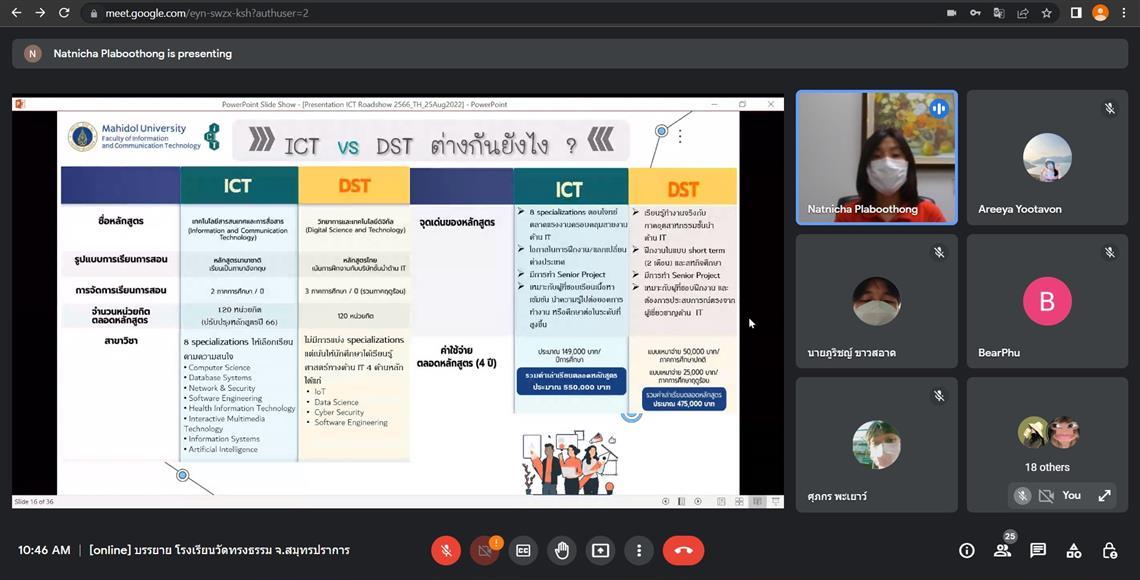Select Natnicha Plaboothong's video tile
Screen dimensions: 1140x580
[876, 158]
